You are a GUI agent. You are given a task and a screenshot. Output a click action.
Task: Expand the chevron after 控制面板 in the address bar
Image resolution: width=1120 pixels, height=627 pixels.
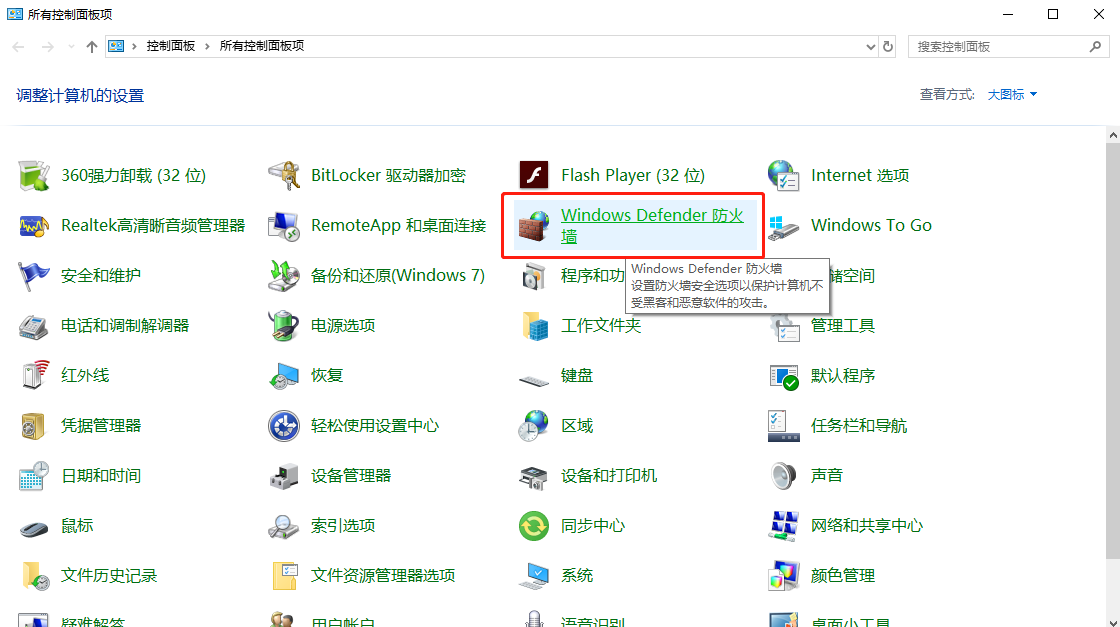(207, 46)
